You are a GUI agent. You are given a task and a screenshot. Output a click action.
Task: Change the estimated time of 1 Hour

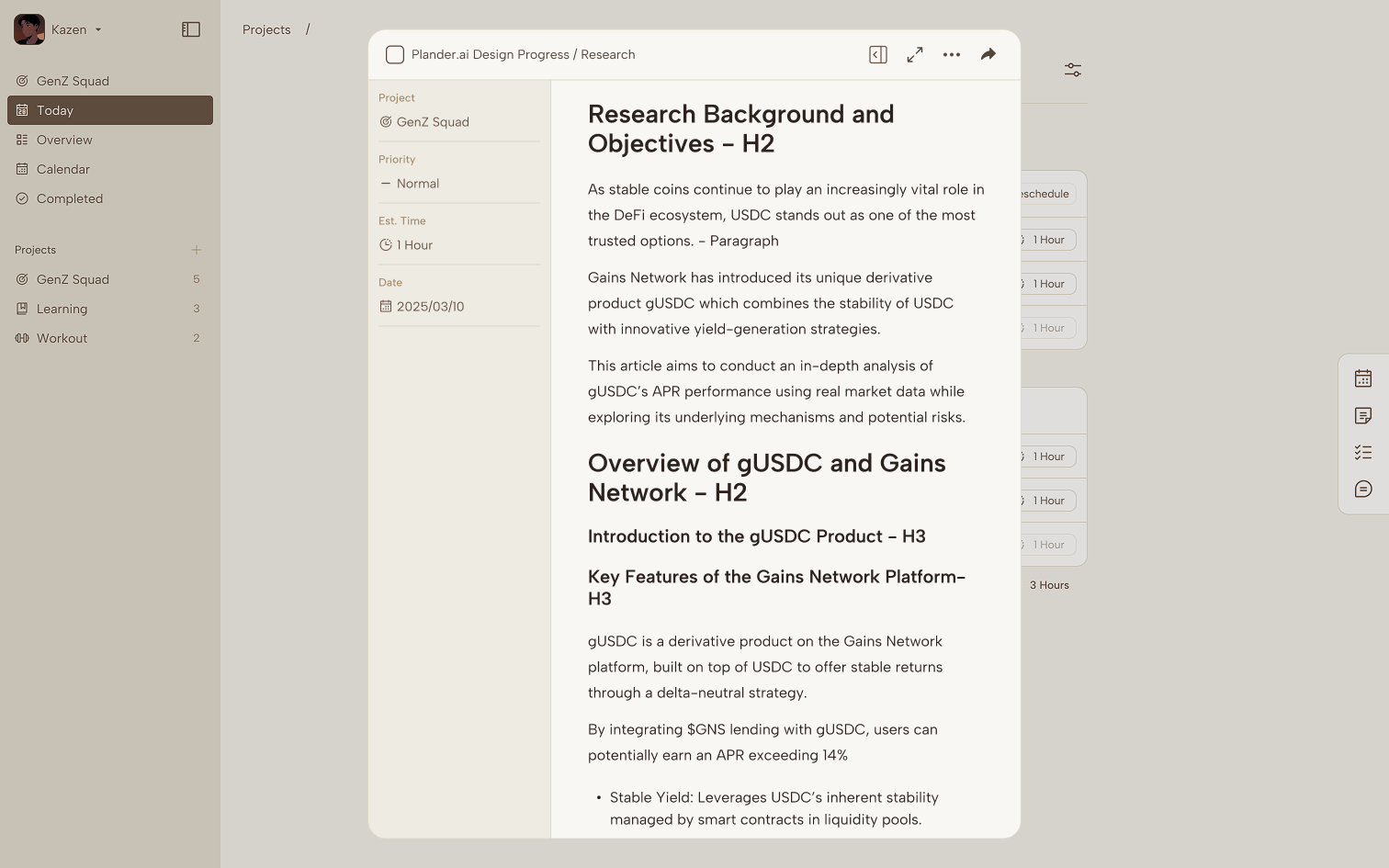tap(414, 245)
